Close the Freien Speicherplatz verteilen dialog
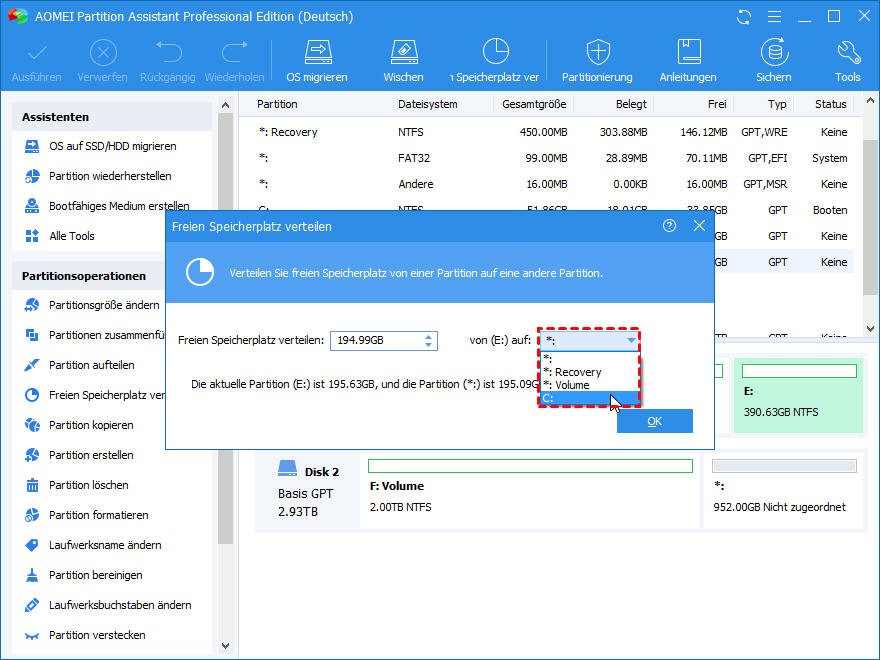 (699, 226)
